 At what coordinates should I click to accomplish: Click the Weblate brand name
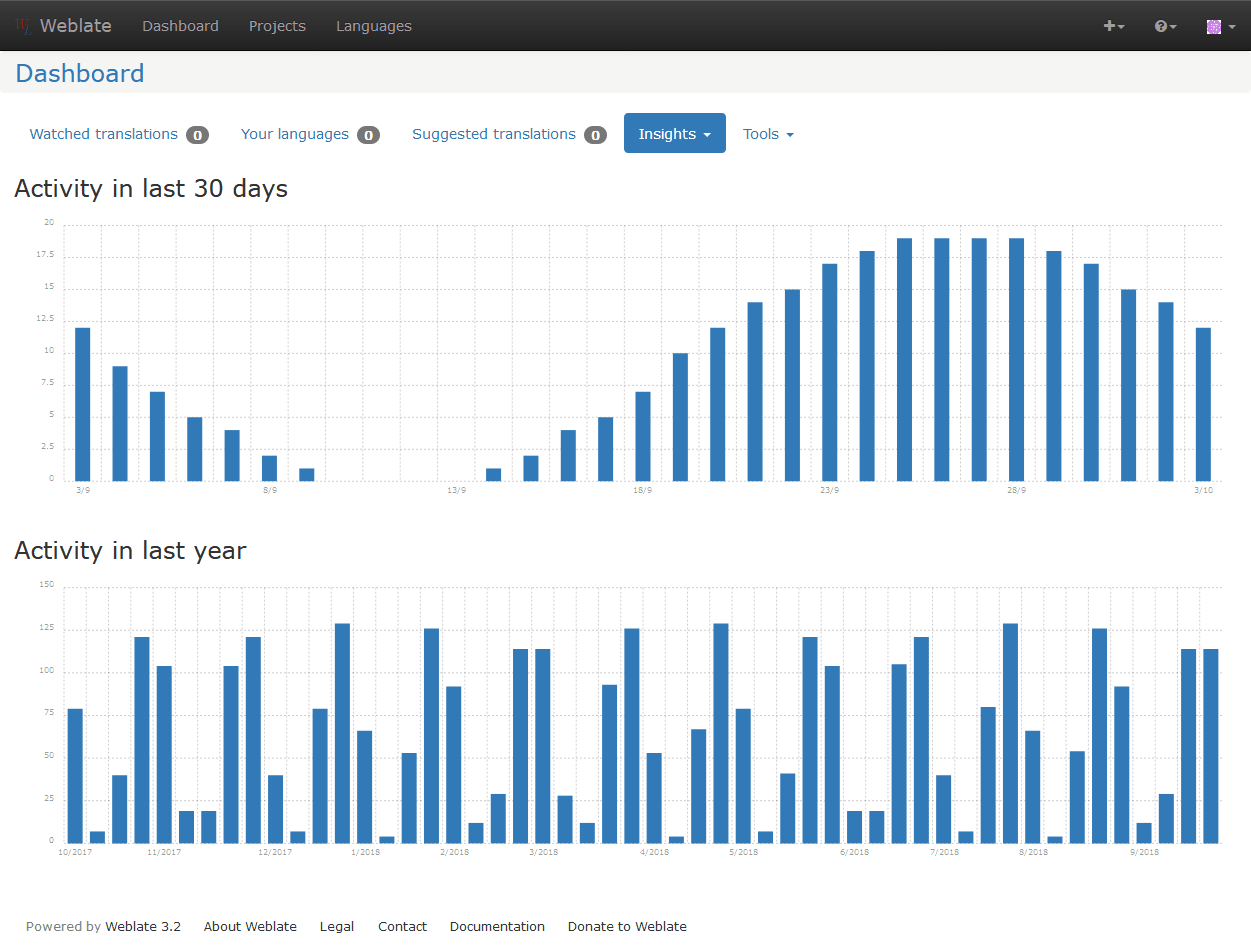point(76,26)
